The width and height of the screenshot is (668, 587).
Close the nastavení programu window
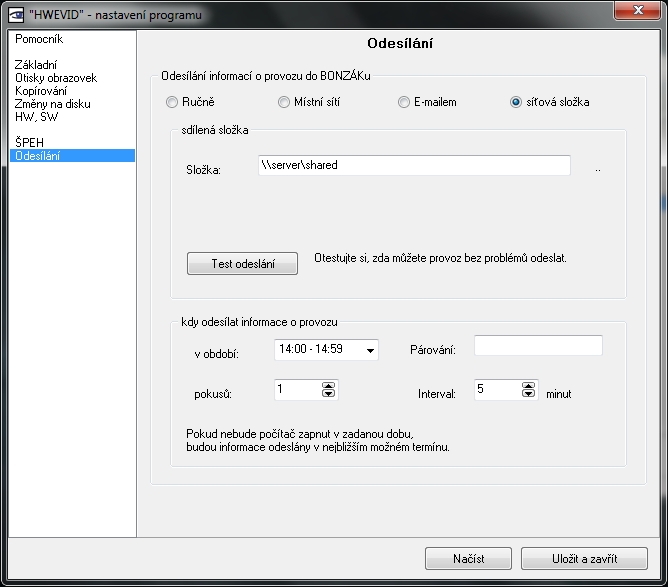pos(637,10)
